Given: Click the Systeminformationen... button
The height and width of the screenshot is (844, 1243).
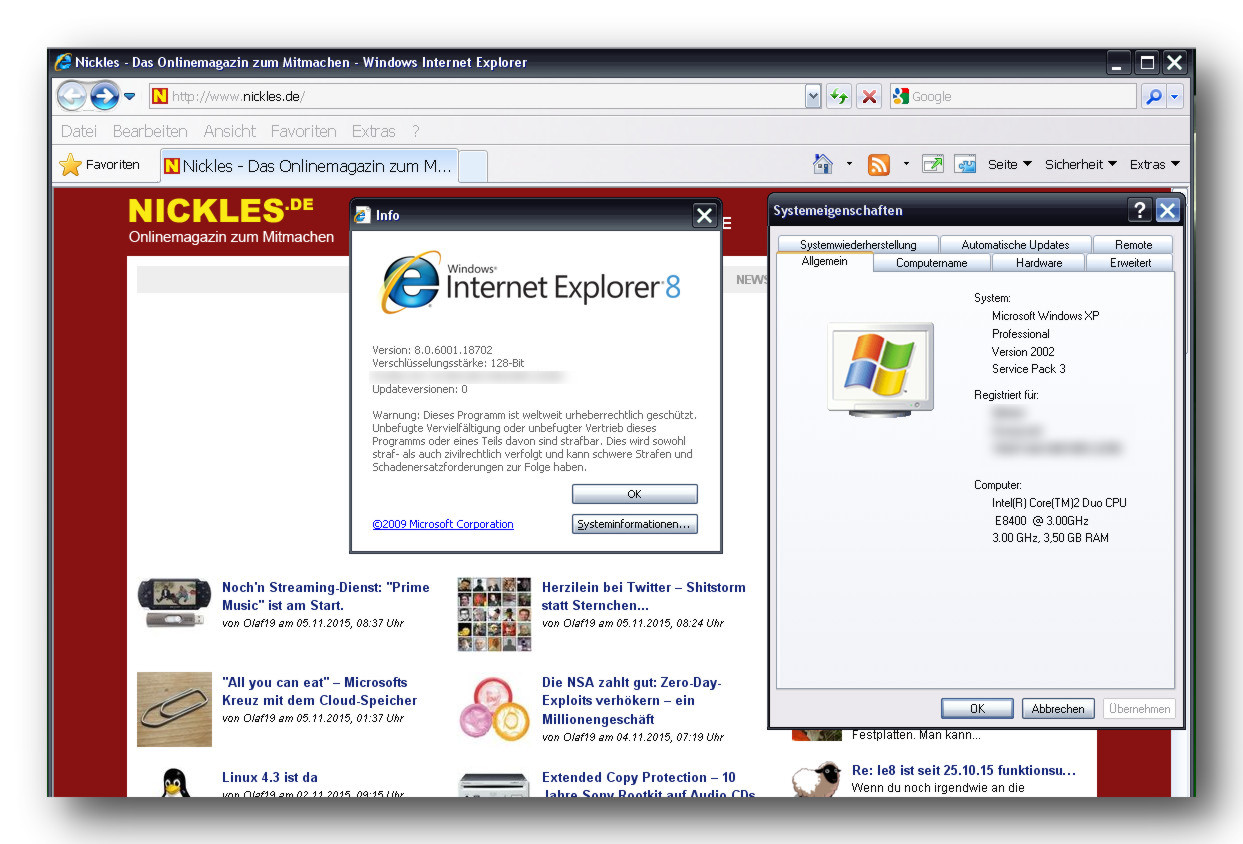Looking at the screenshot, I should coord(634,524).
